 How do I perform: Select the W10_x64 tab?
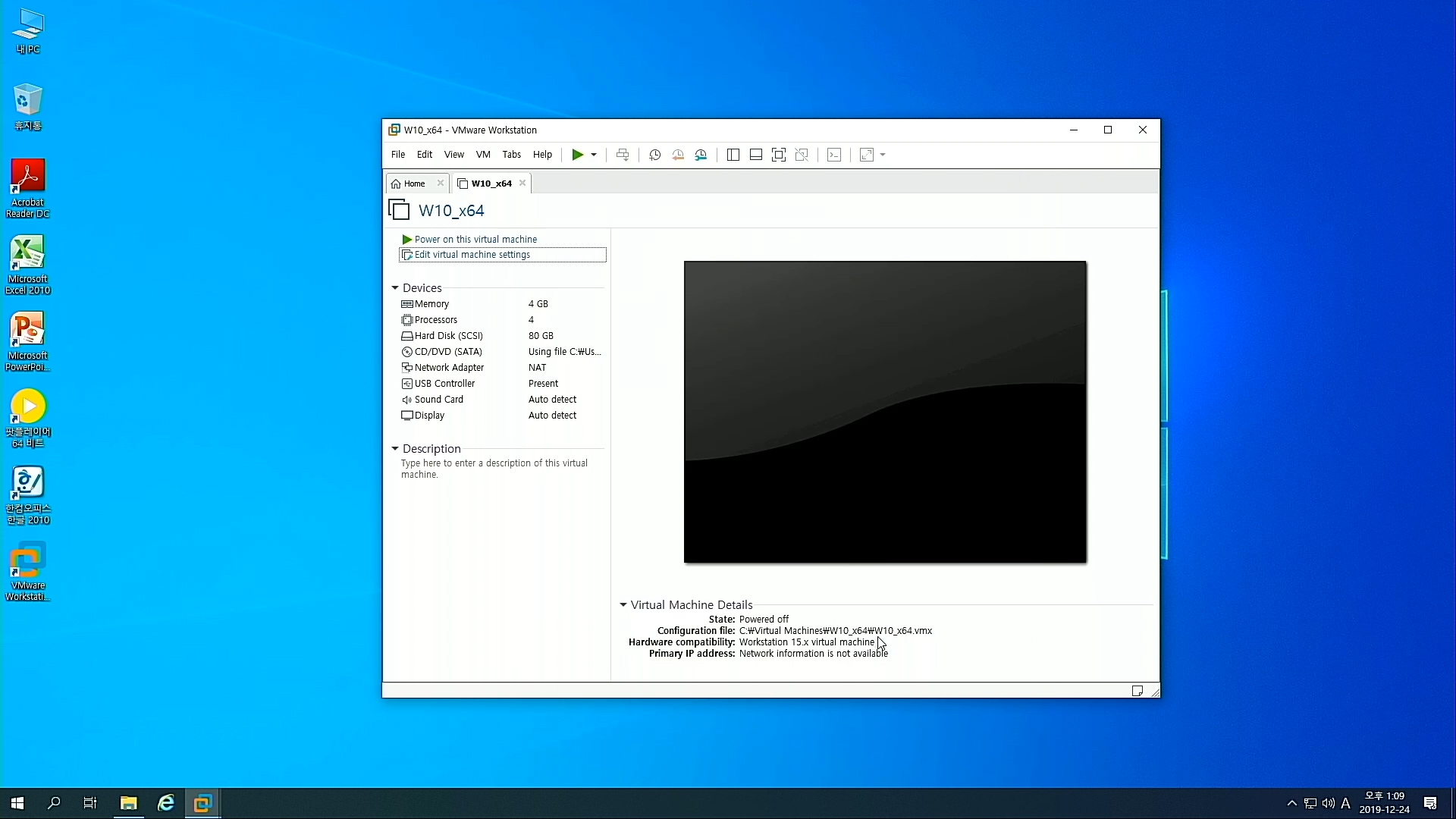[x=491, y=184]
